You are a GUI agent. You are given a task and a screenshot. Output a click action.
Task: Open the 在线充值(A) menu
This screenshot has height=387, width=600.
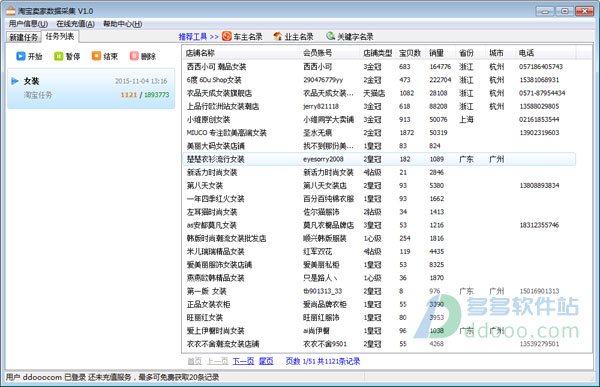tap(75, 24)
